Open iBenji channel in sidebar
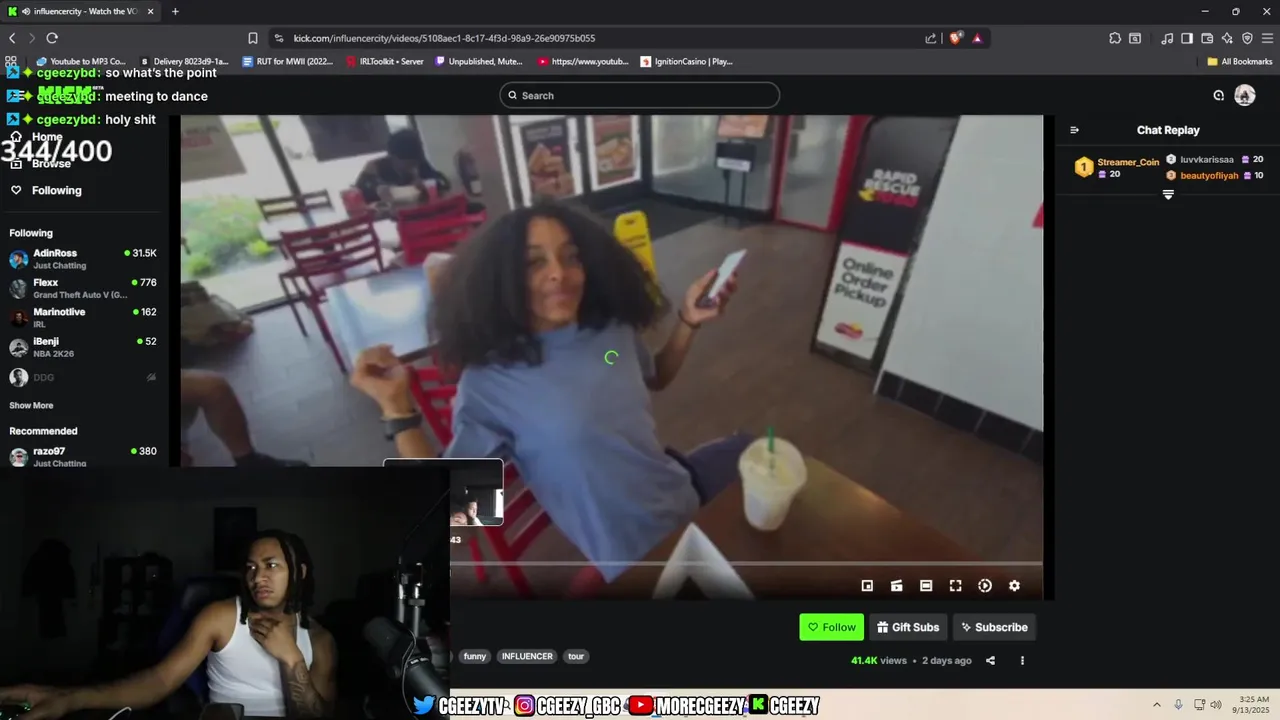Screen dimensions: 1280x720 (83, 347)
